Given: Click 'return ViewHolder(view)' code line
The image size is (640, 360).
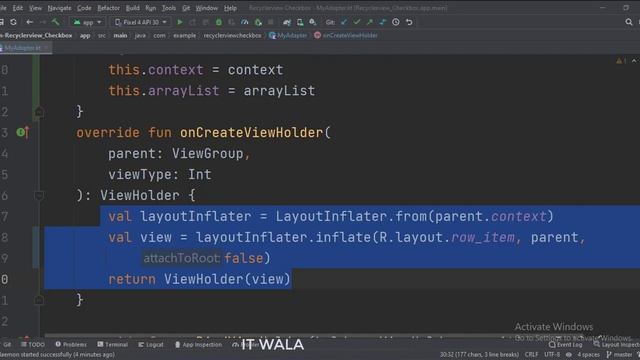Looking at the screenshot, I should [x=199, y=279].
